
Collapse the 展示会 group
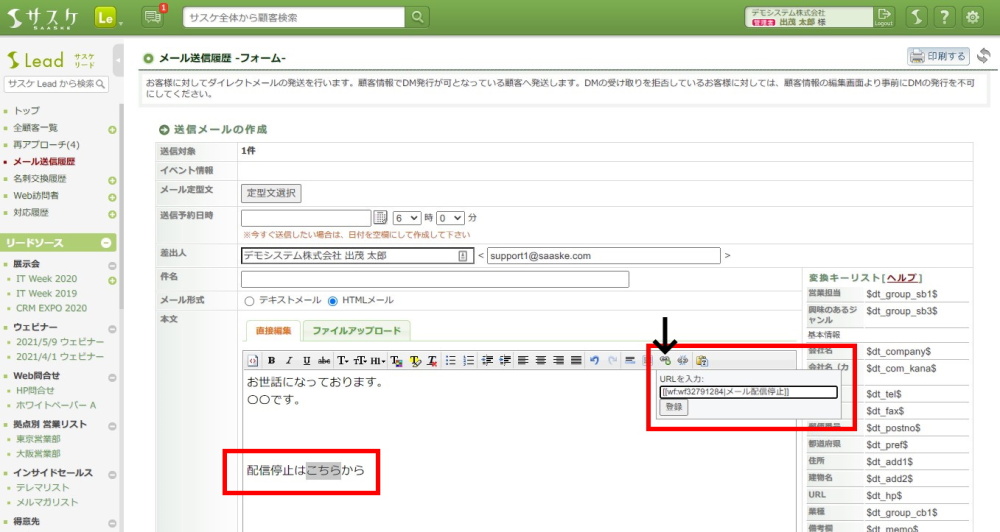point(112,265)
